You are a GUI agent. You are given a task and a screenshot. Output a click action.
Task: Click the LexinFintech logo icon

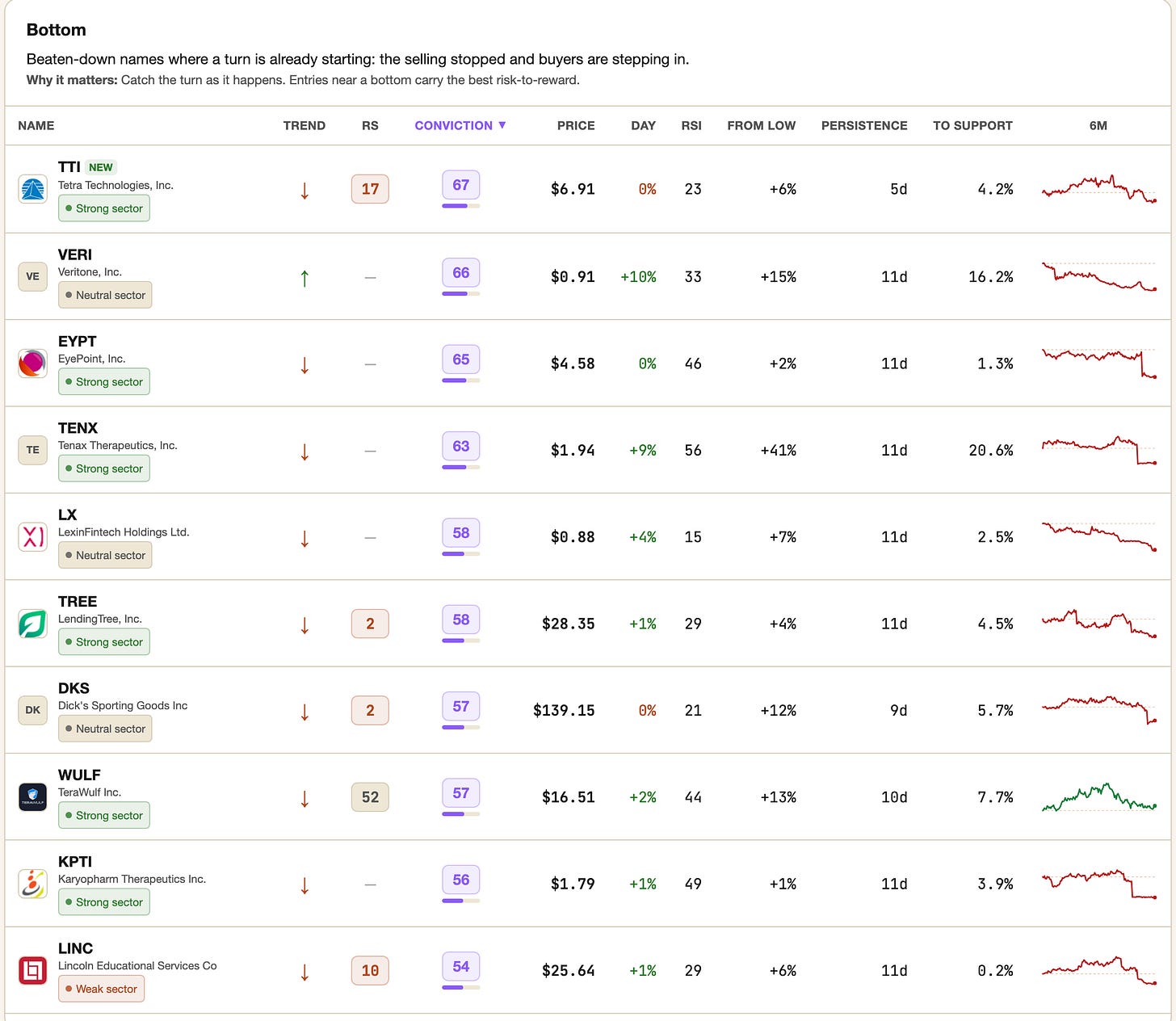(x=32, y=537)
